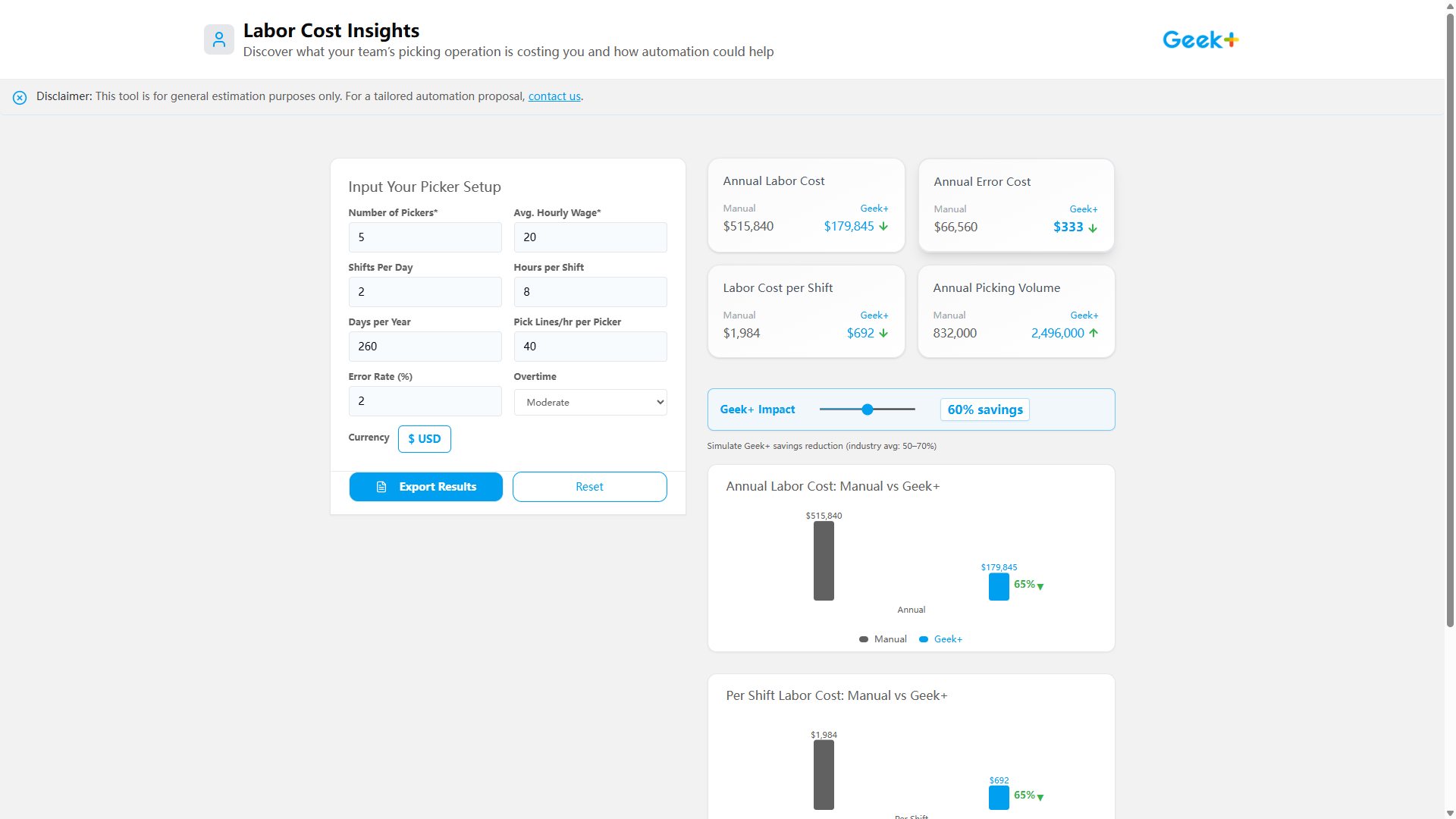
Task: Adjust the Geek+ Impact savings slider
Action: (866, 409)
